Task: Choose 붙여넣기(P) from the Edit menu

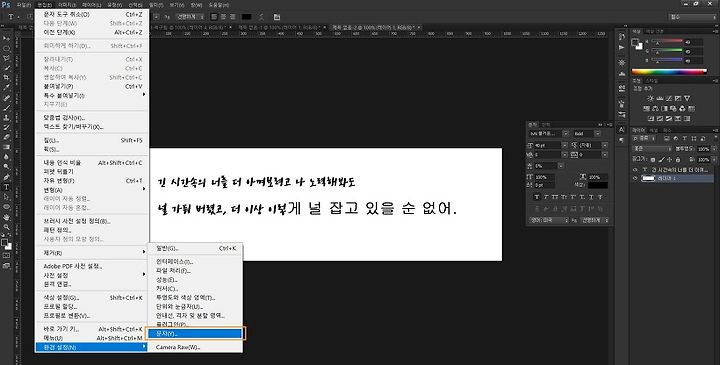Action: [92, 86]
